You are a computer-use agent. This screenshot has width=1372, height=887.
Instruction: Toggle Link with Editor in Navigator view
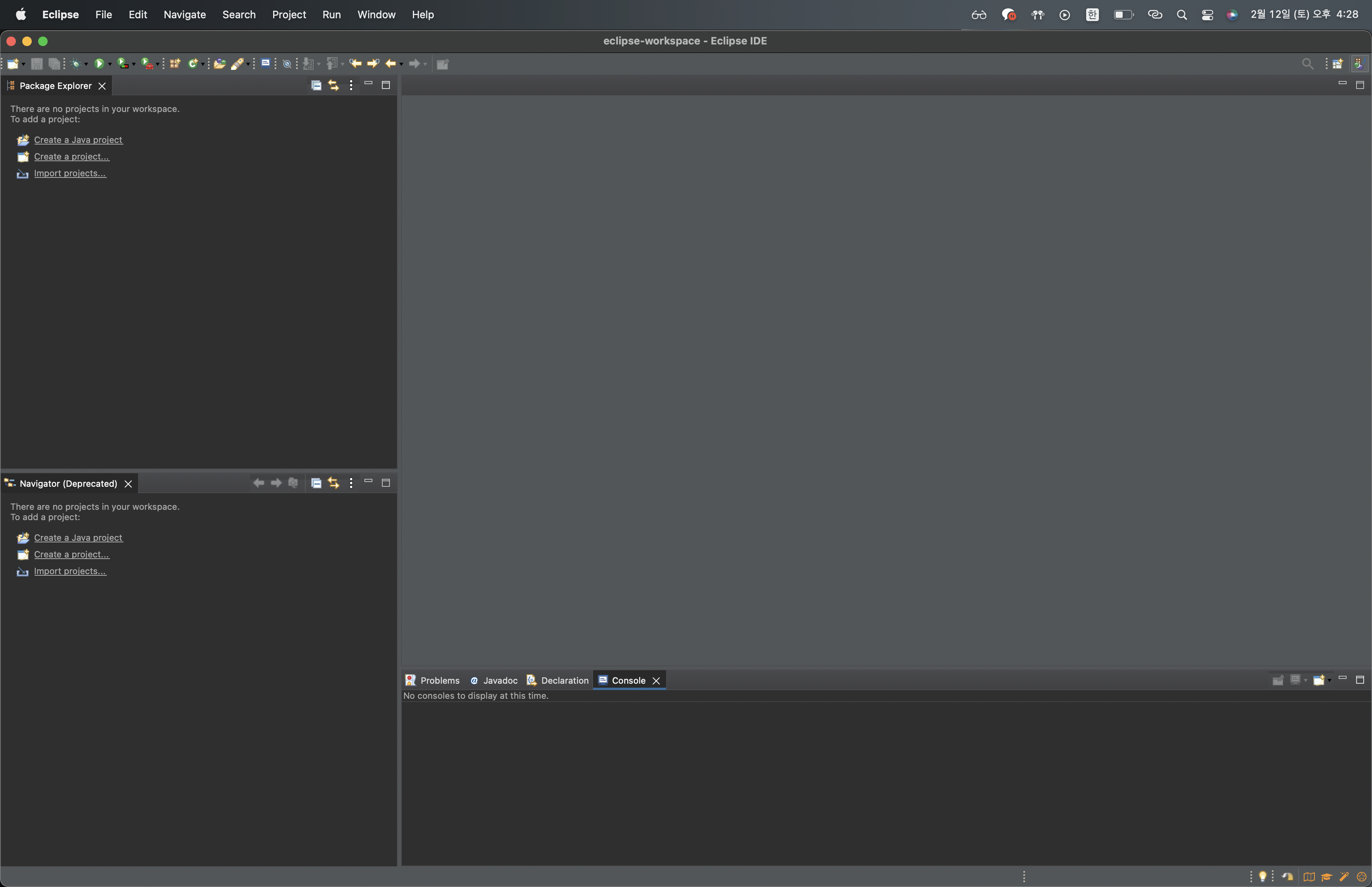[x=333, y=483]
